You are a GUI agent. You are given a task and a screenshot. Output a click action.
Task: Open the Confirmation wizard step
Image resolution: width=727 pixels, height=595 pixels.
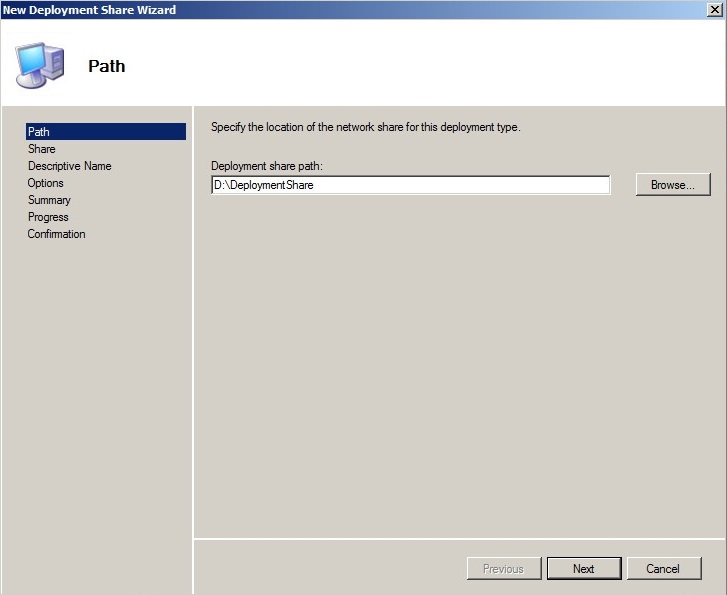tap(56, 234)
